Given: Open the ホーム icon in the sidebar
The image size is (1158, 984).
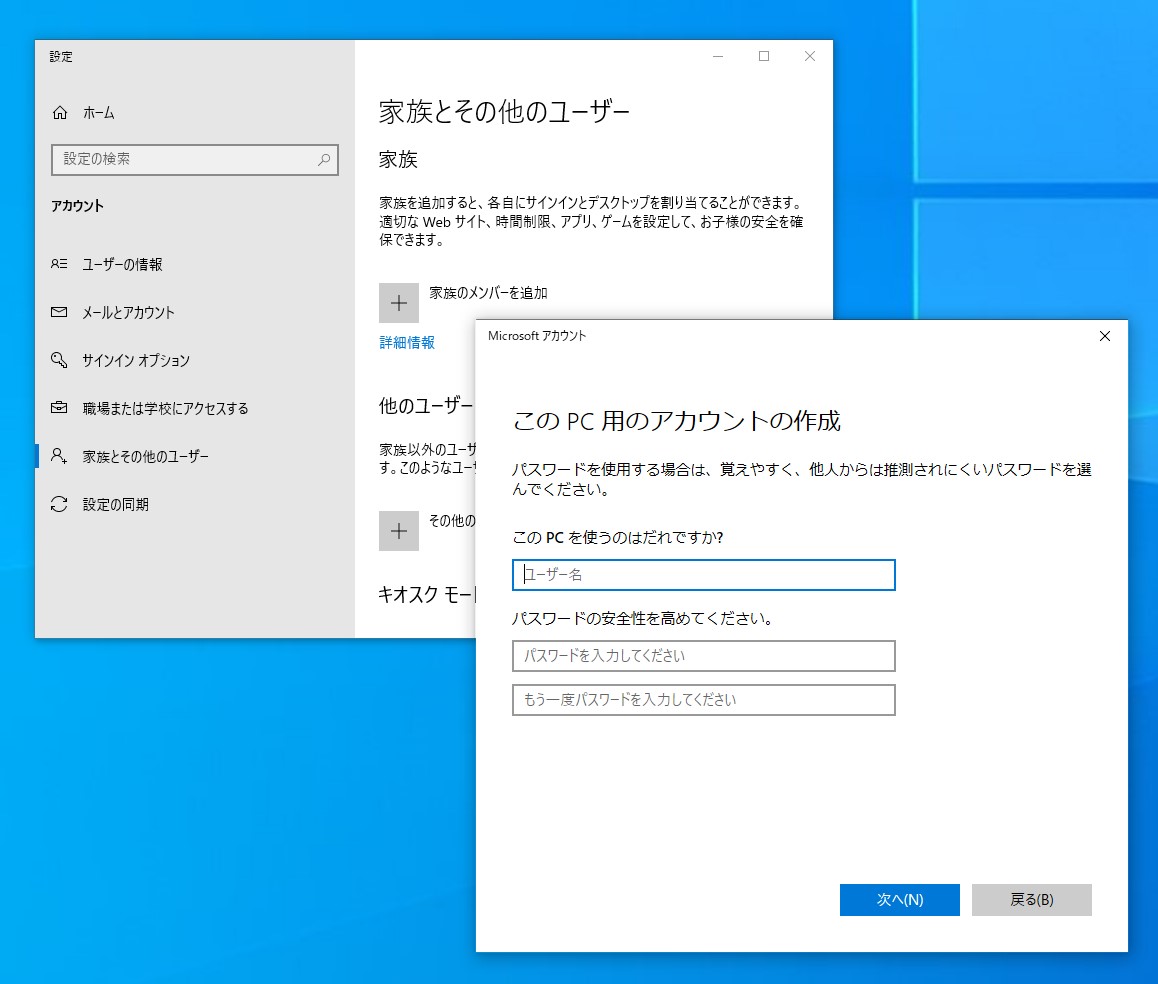Looking at the screenshot, I should [60, 113].
